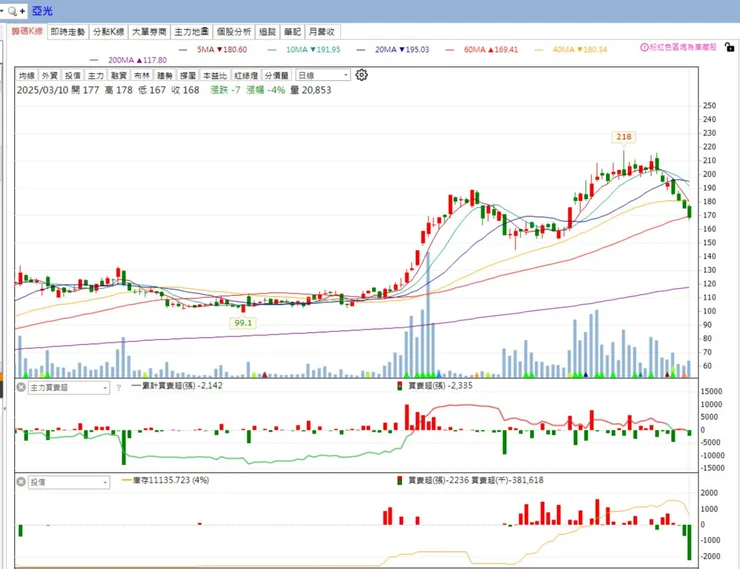740x569 pixels.
Task: Switch to 主力地圖 tab
Action: [192, 32]
